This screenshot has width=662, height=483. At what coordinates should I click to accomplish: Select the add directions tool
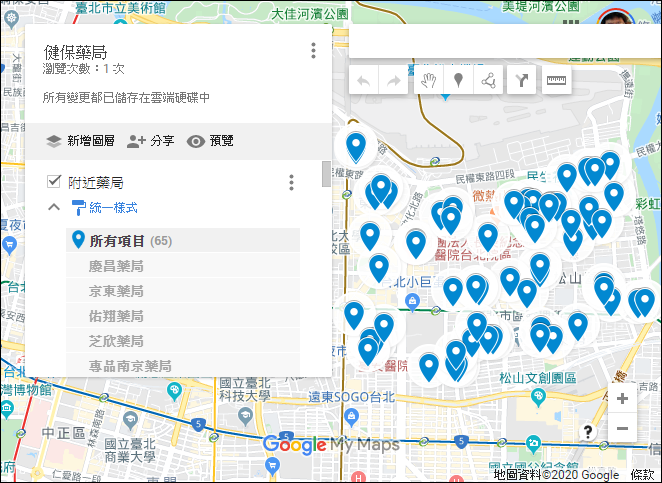(x=522, y=80)
